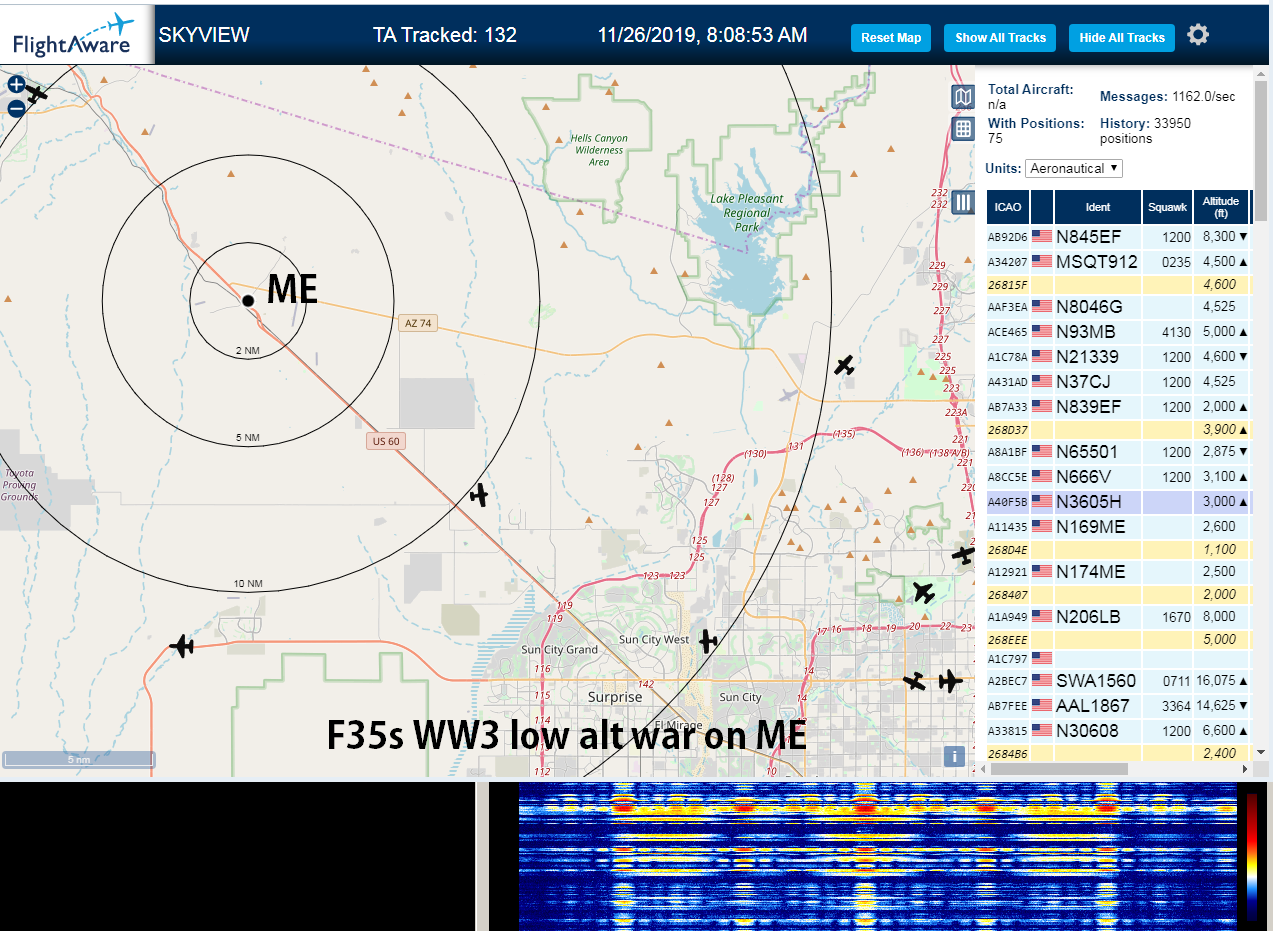Open the map layer switcher icon

click(962, 97)
